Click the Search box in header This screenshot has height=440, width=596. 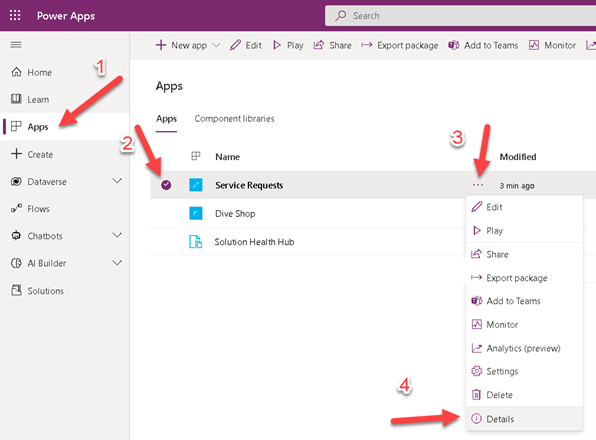click(460, 16)
